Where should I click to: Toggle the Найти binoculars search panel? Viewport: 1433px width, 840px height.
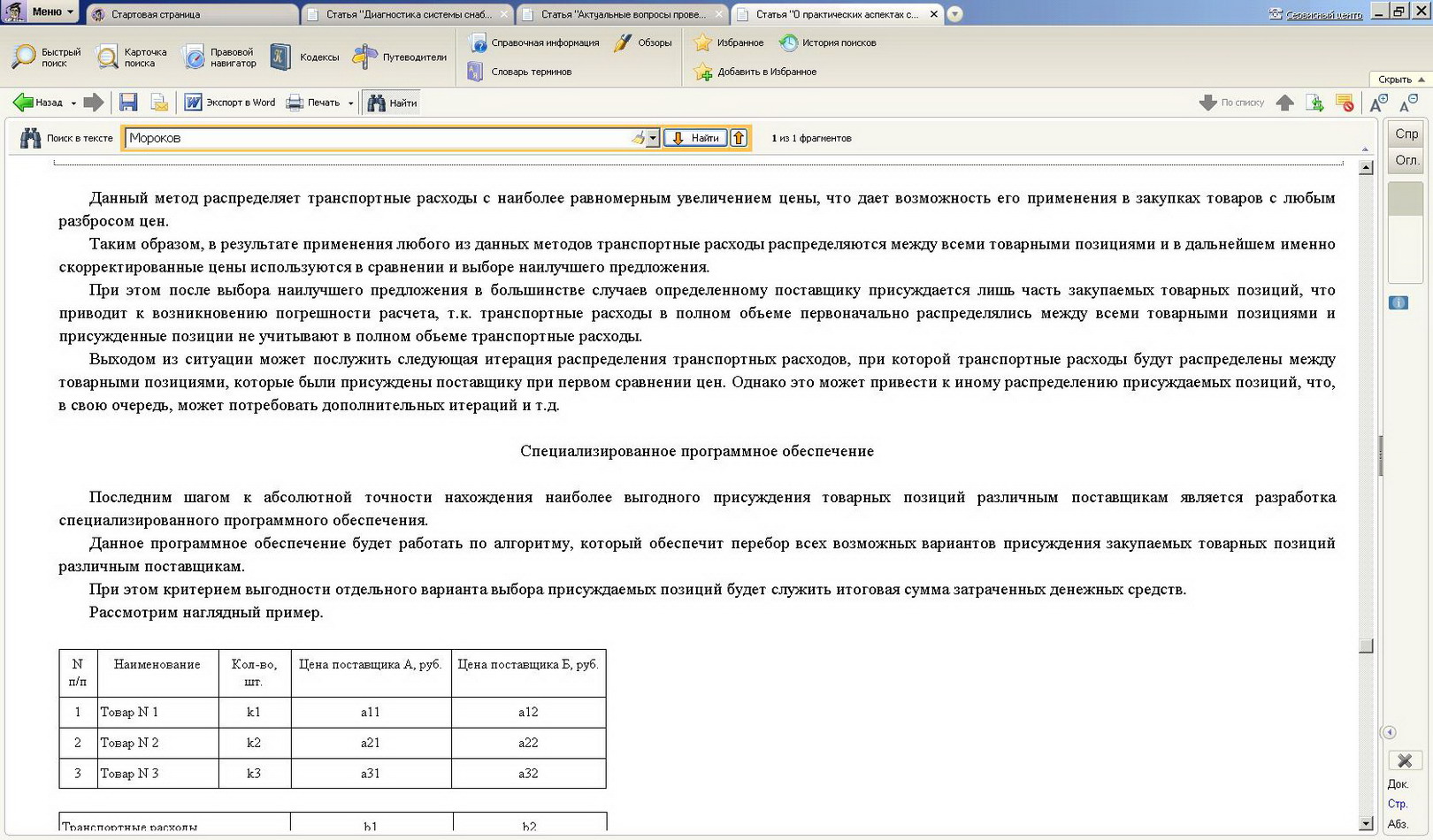point(392,103)
